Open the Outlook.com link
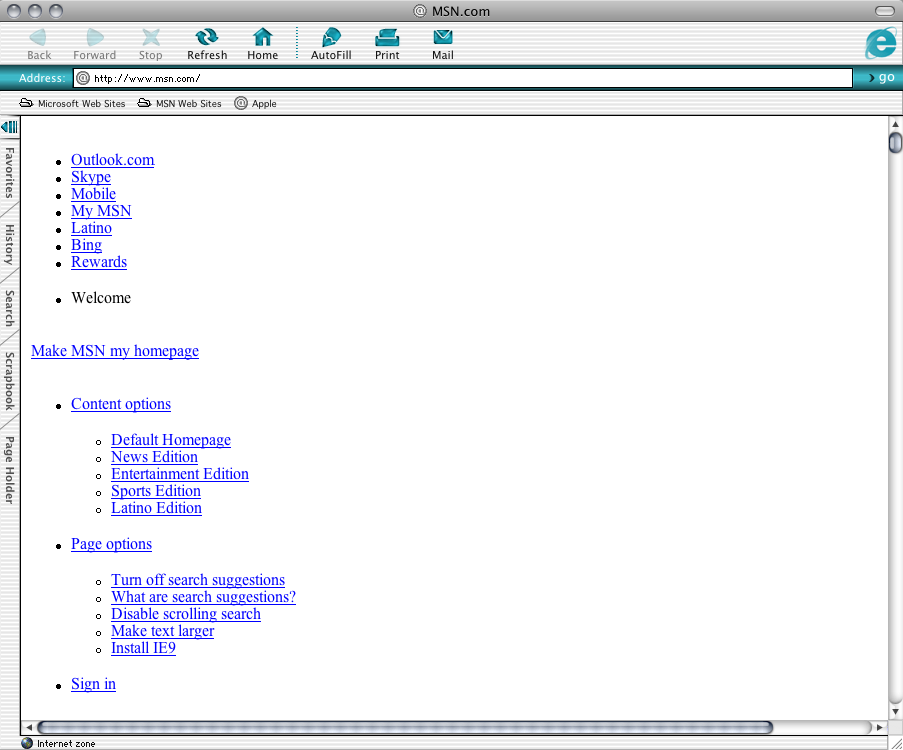Viewport: 903px width, 750px height. pos(113,160)
